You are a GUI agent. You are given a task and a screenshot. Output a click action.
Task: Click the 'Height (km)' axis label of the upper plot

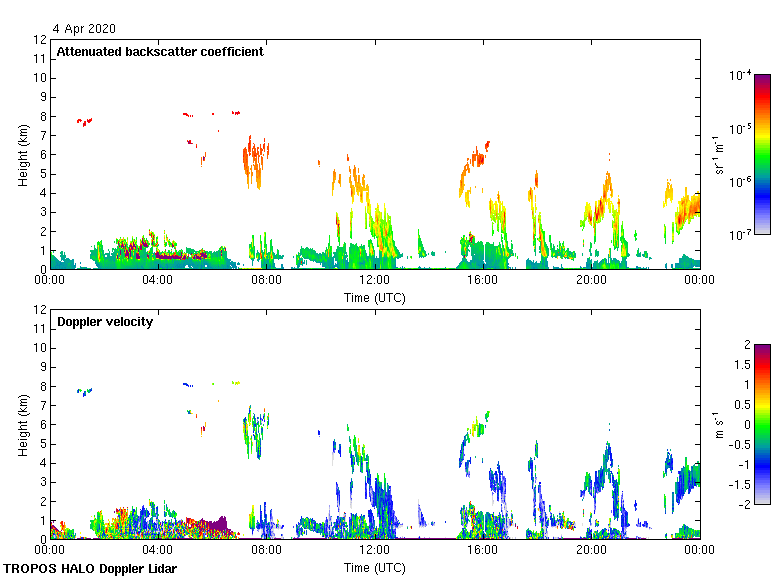coord(23,154)
